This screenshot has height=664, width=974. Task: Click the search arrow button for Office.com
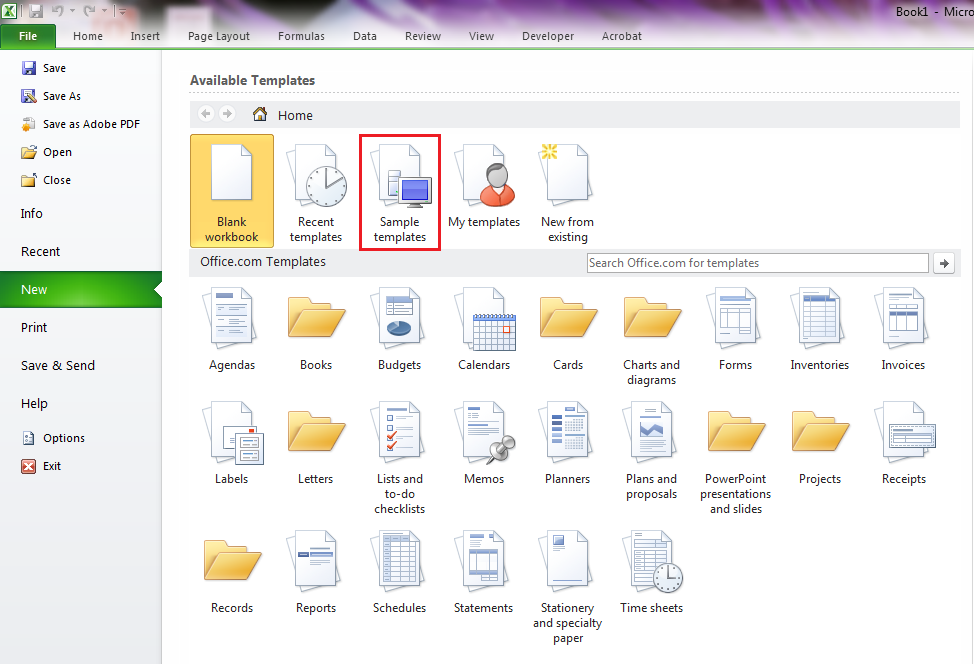(x=943, y=263)
